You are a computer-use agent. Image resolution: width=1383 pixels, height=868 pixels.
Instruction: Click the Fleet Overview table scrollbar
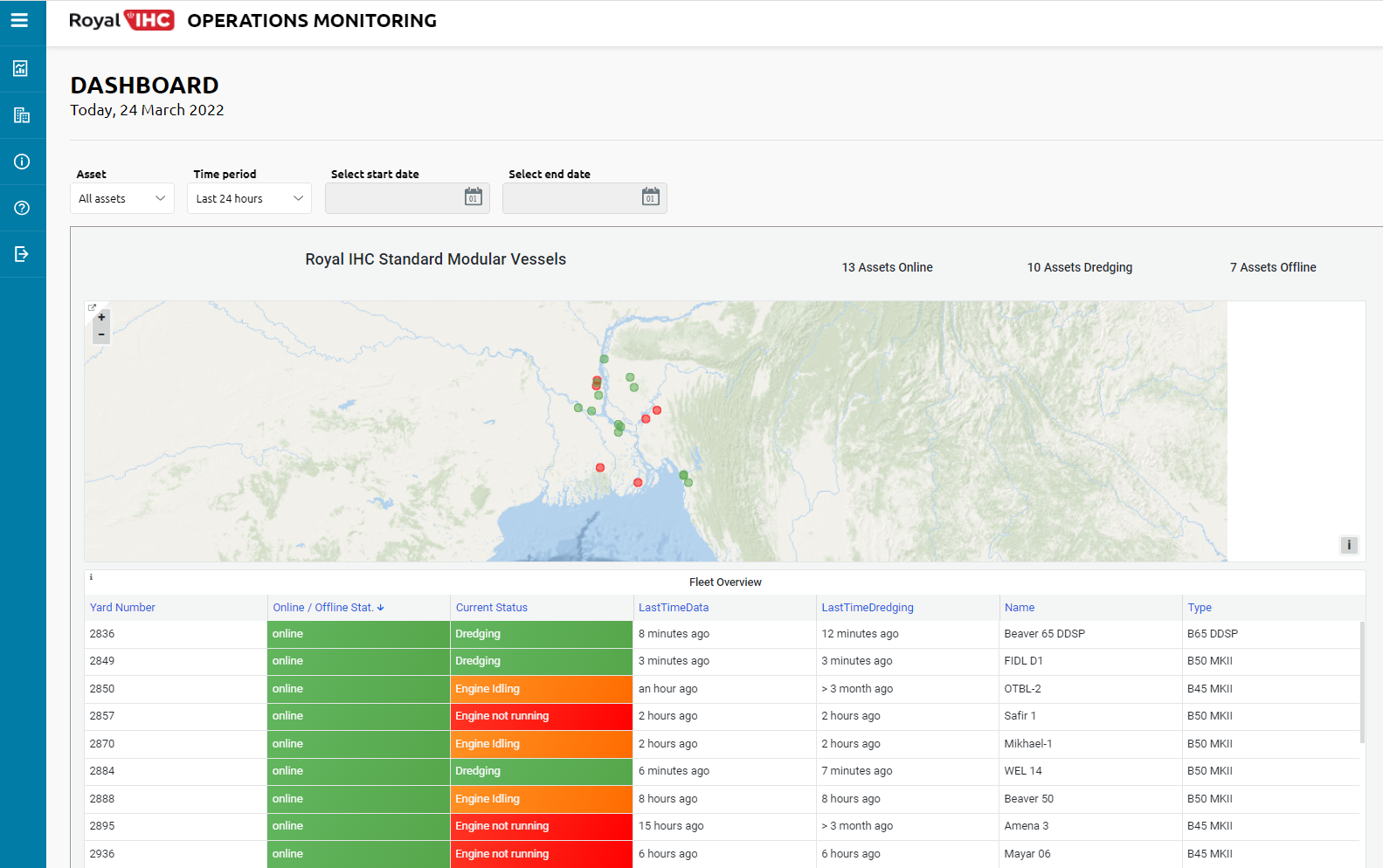pyautogui.click(x=1361, y=681)
